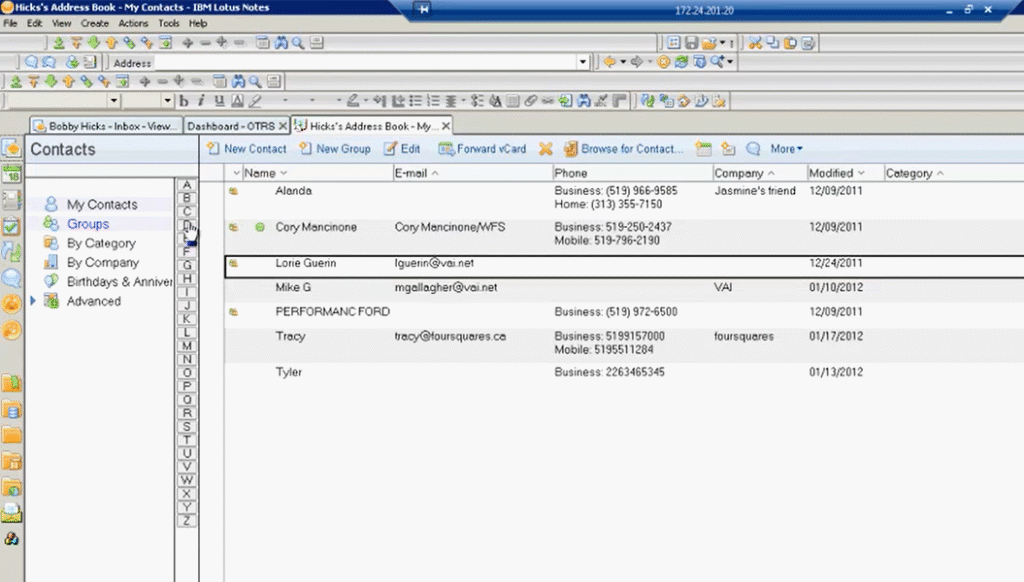This screenshot has width=1024, height=582.
Task: Open the Create menu
Action: (95, 23)
